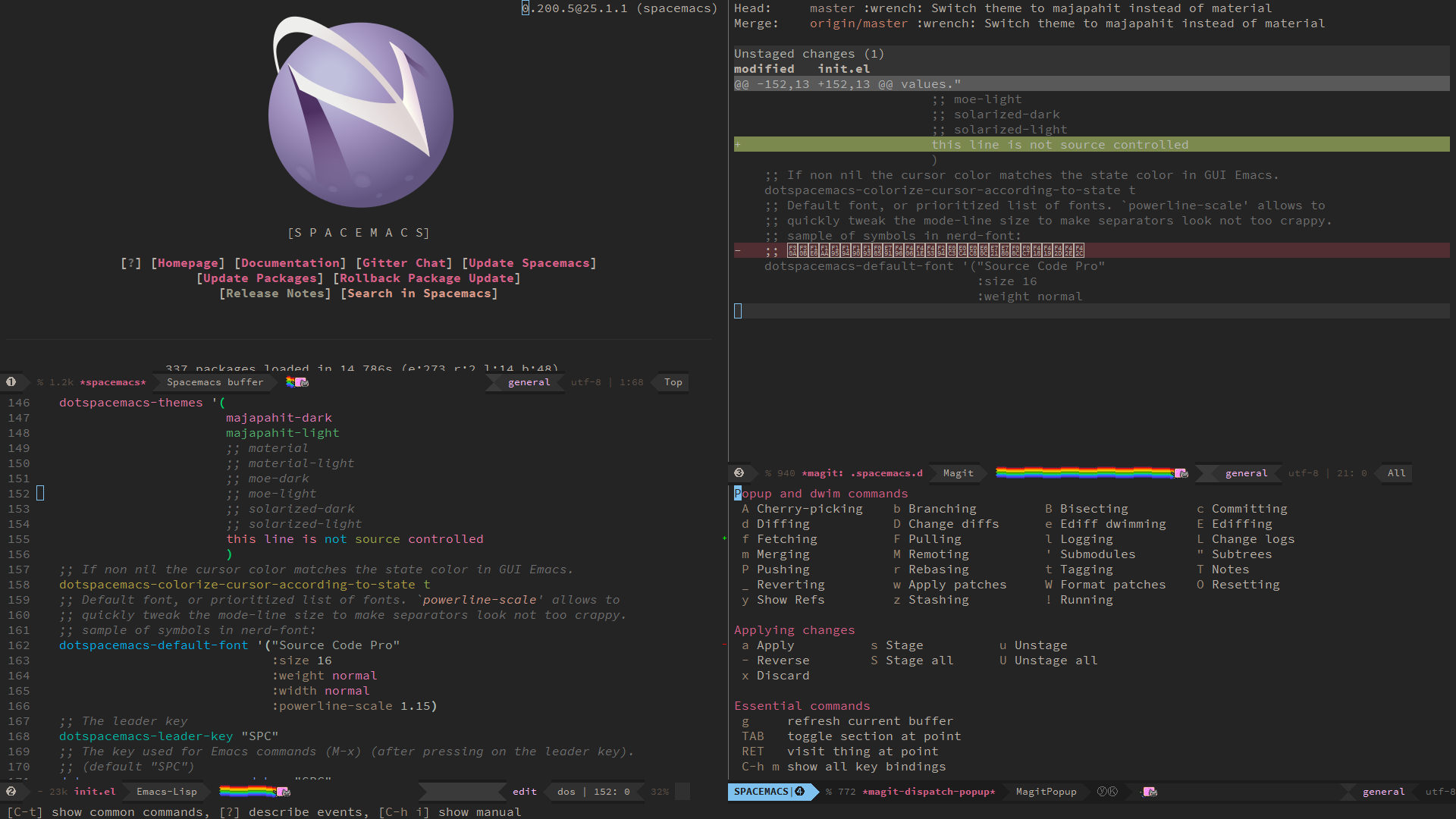The height and width of the screenshot is (819, 1456).
Task: Click *magit-dispatch-popup* buffer name
Action: click(x=929, y=792)
